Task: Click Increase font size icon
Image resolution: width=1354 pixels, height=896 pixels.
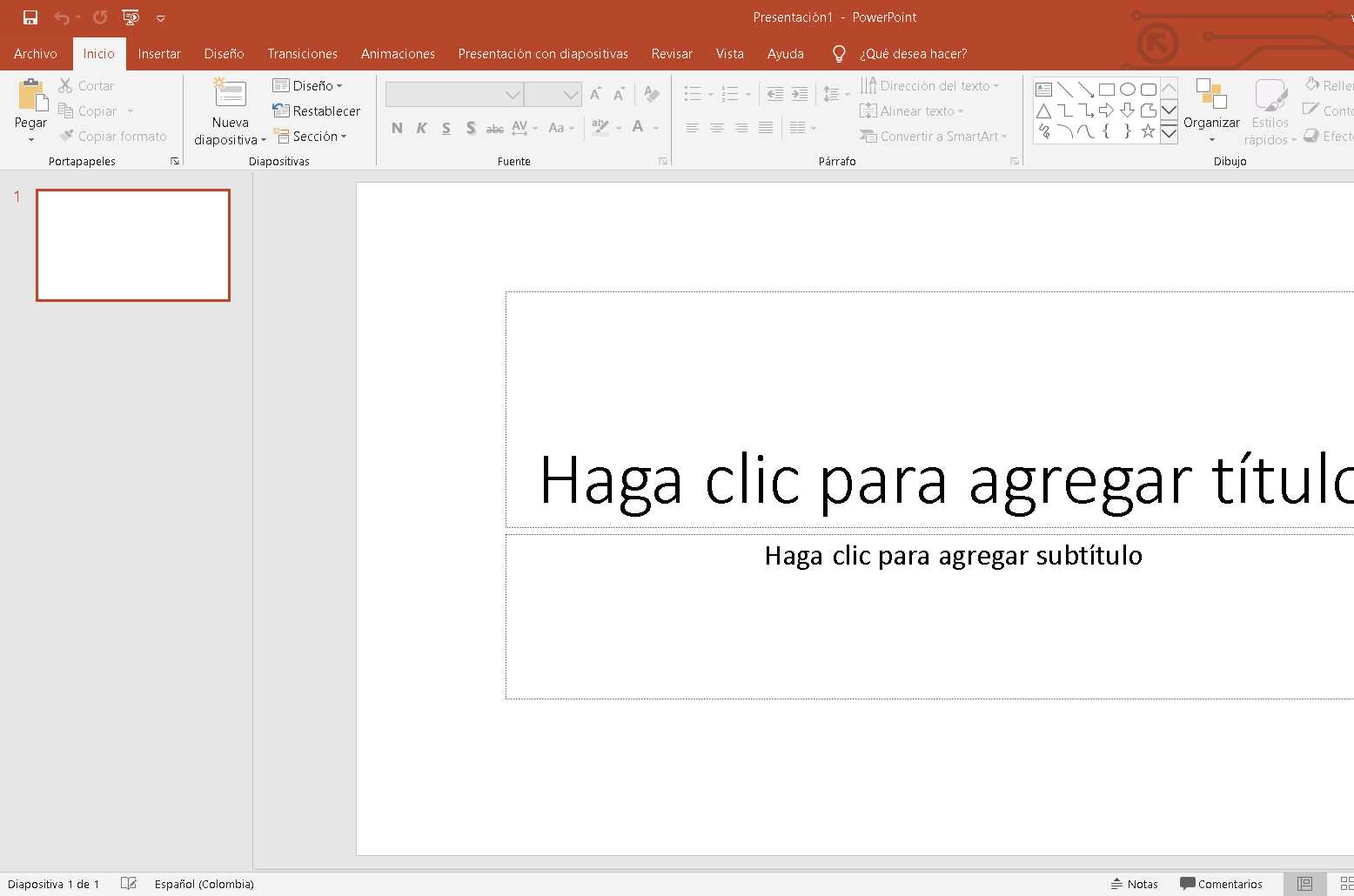Action: click(596, 94)
